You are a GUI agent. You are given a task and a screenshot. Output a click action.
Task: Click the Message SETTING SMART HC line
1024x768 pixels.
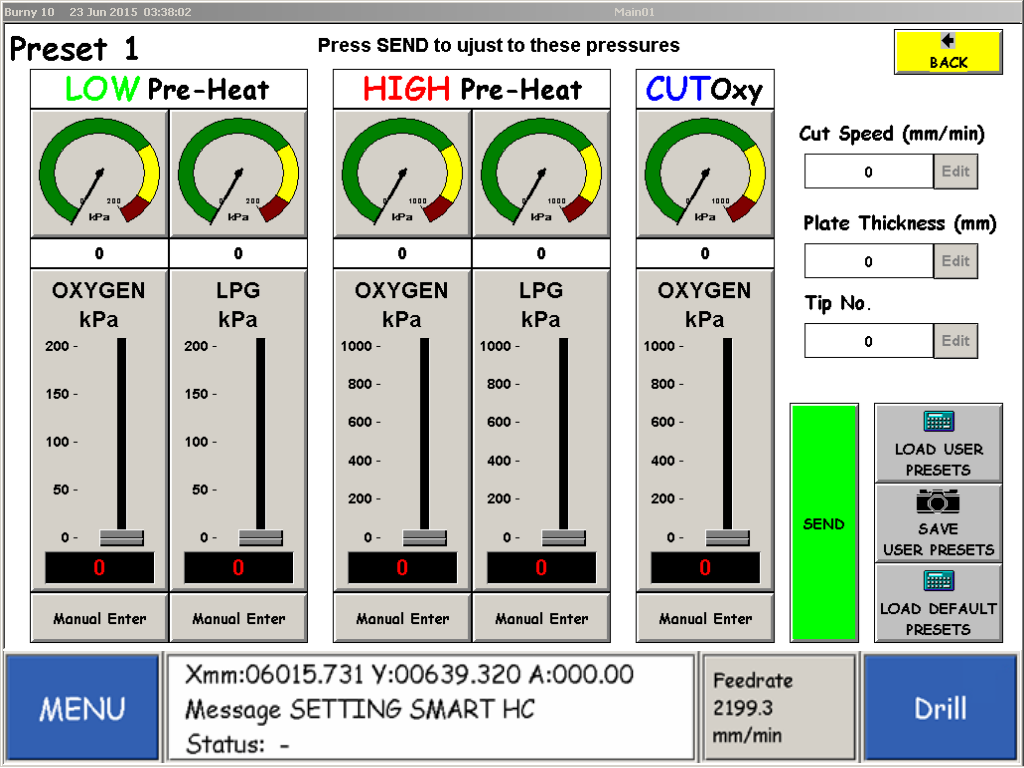point(360,710)
